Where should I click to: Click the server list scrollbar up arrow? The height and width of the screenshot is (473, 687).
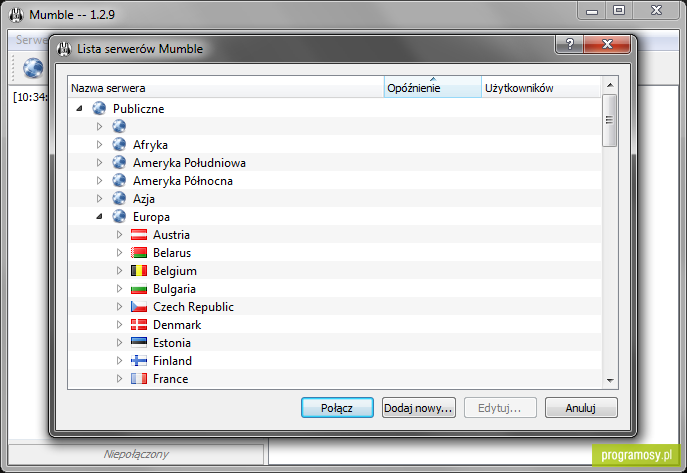[x=610, y=85]
